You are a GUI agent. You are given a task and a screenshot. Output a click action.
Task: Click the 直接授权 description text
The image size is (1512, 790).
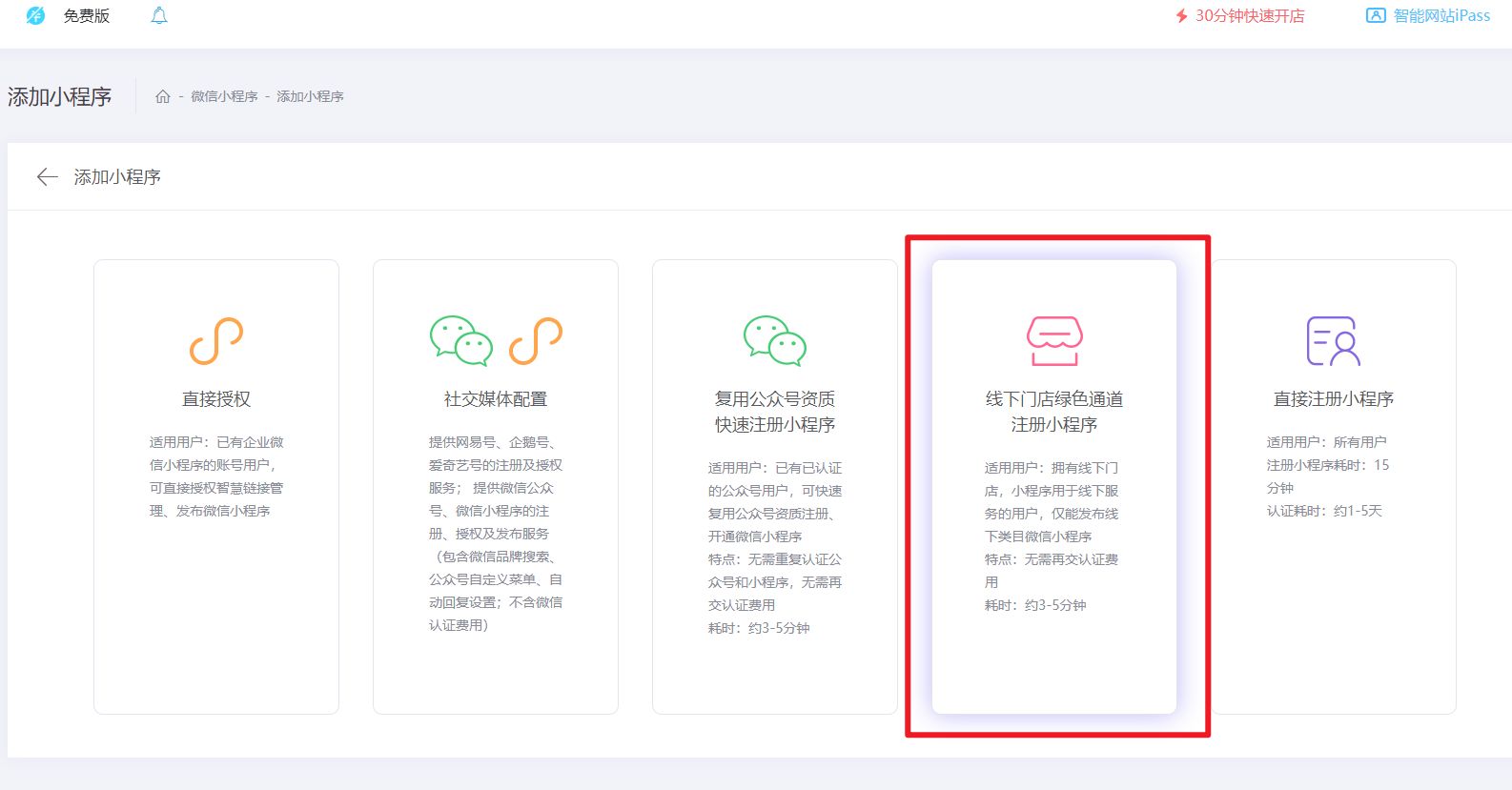click(x=216, y=476)
